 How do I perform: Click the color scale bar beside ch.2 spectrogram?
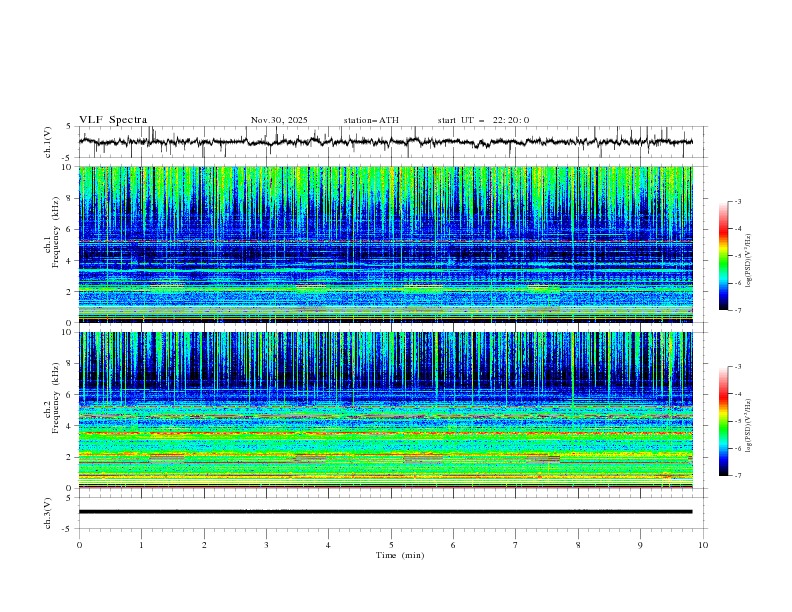724,421
